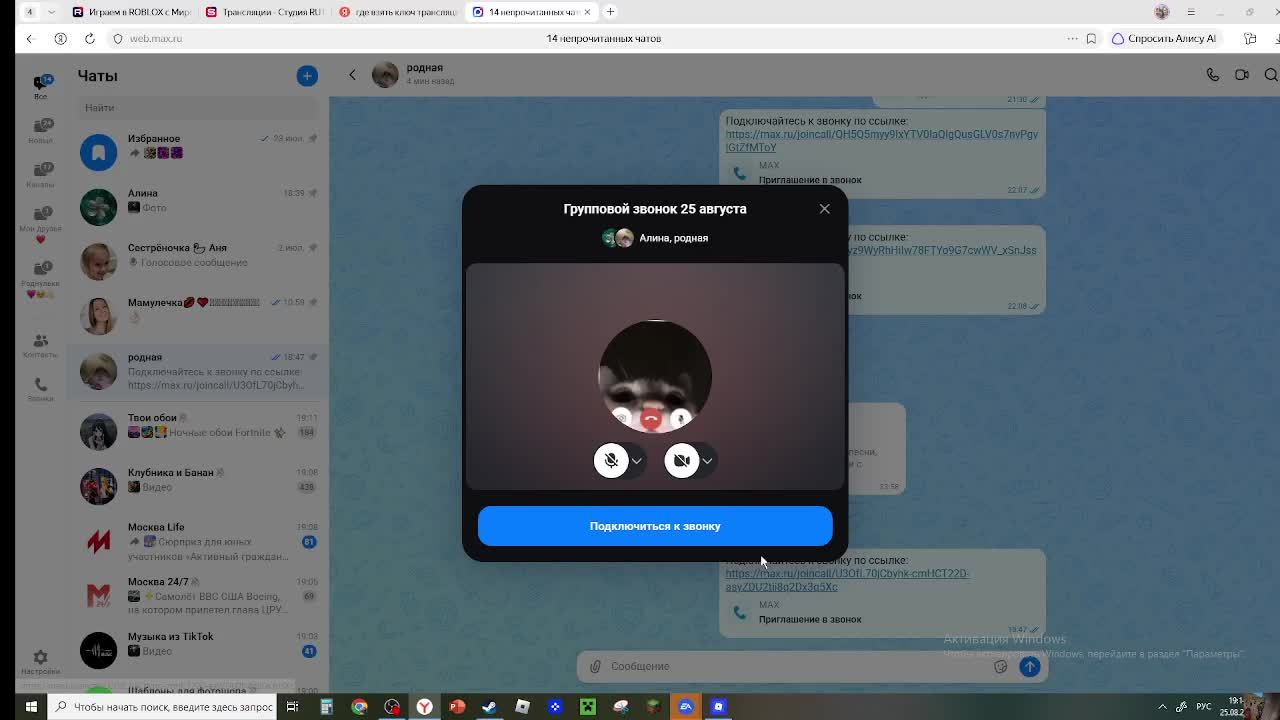Go back from the родная chat
The width and height of the screenshot is (1280, 720).
pos(352,74)
